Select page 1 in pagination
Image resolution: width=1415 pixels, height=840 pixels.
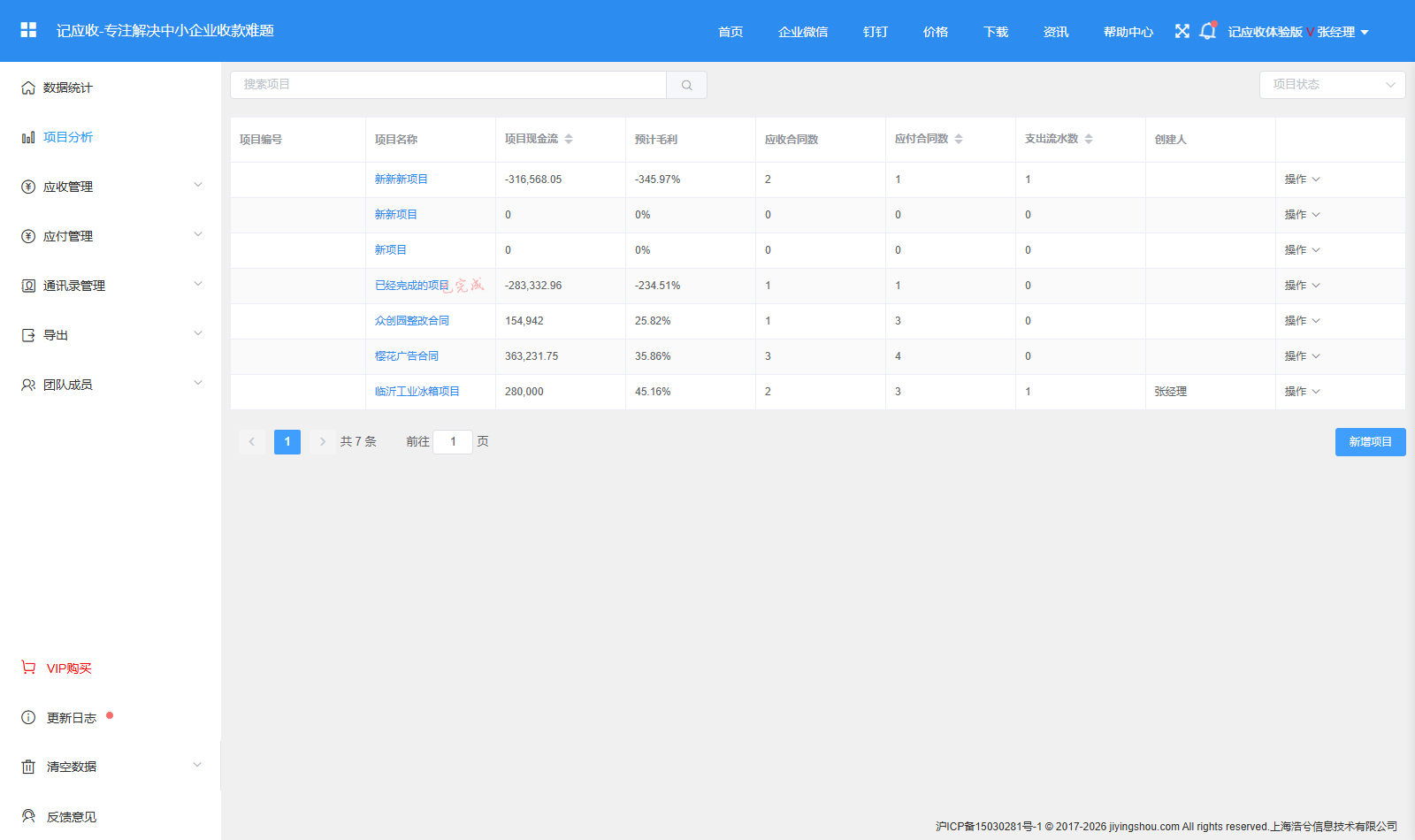point(287,442)
